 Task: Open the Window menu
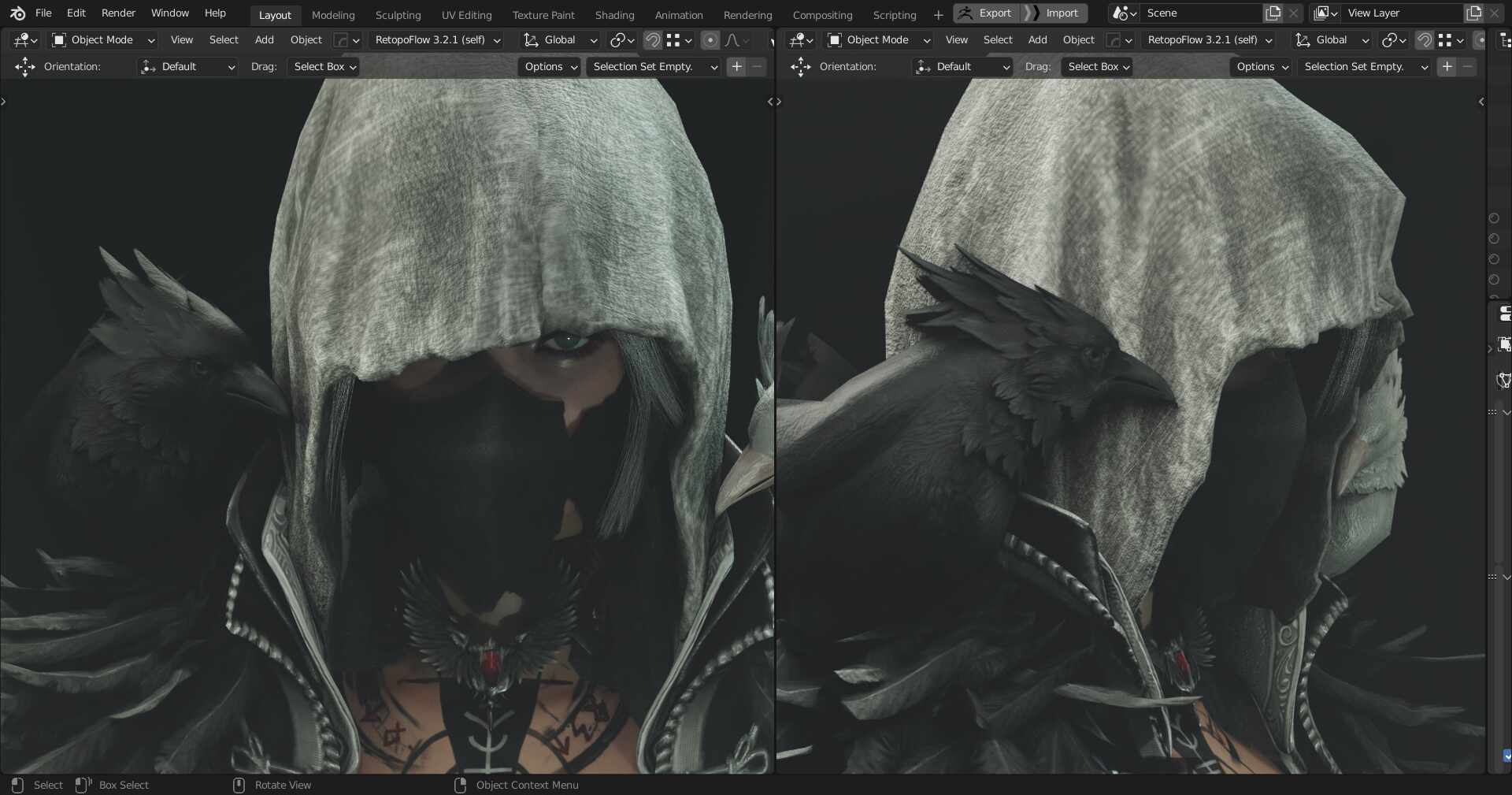170,13
